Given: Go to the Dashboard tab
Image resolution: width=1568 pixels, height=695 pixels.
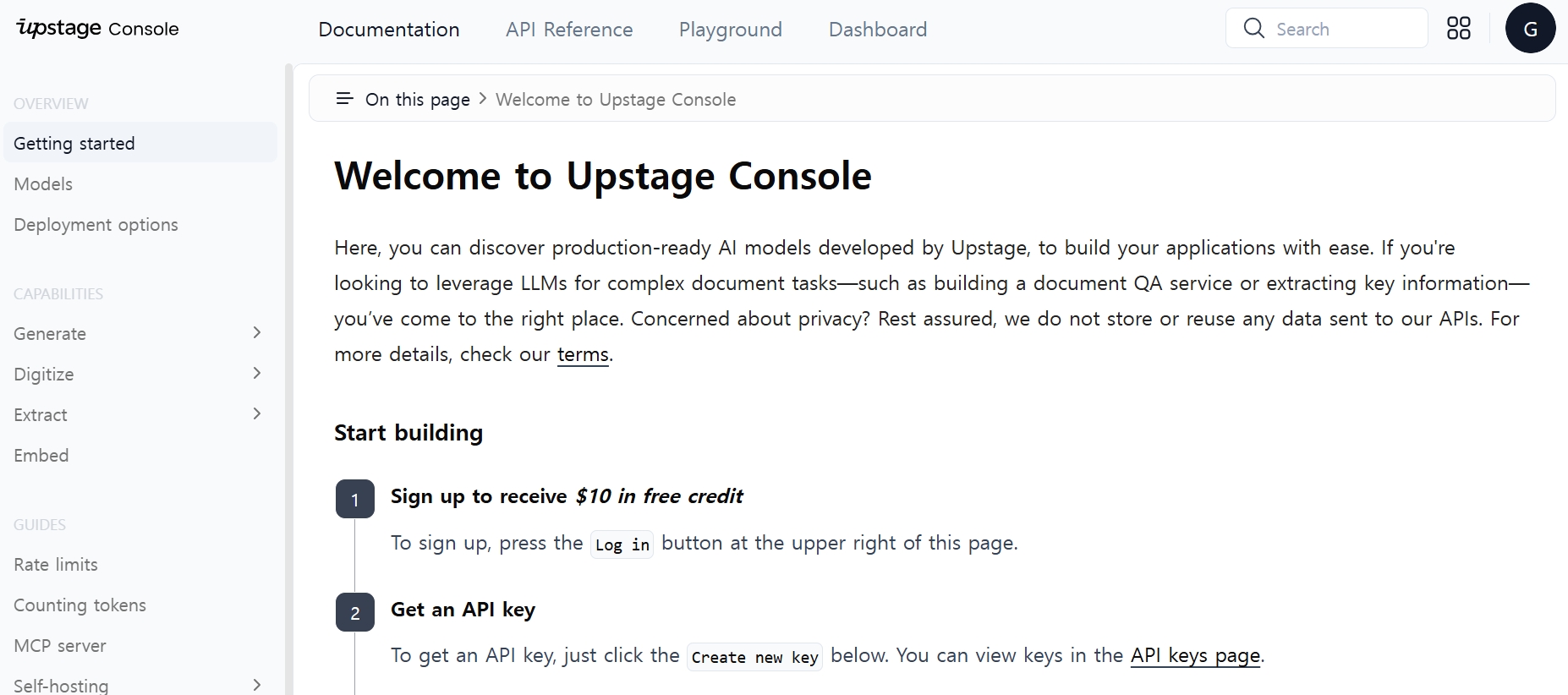Looking at the screenshot, I should click(x=878, y=30).
